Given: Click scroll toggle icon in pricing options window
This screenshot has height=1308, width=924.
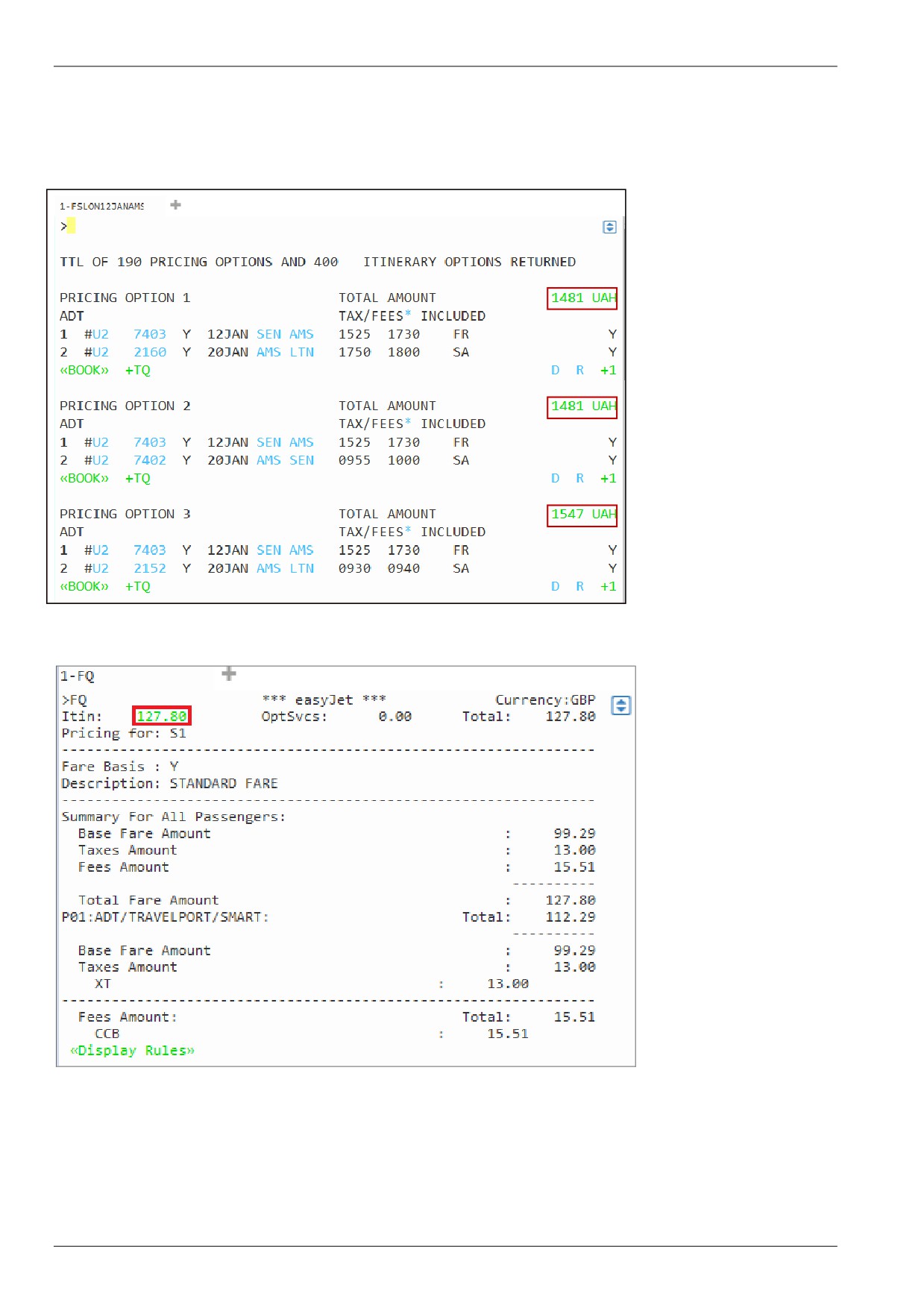Looking at the screenshot, I should pos(609,227).
